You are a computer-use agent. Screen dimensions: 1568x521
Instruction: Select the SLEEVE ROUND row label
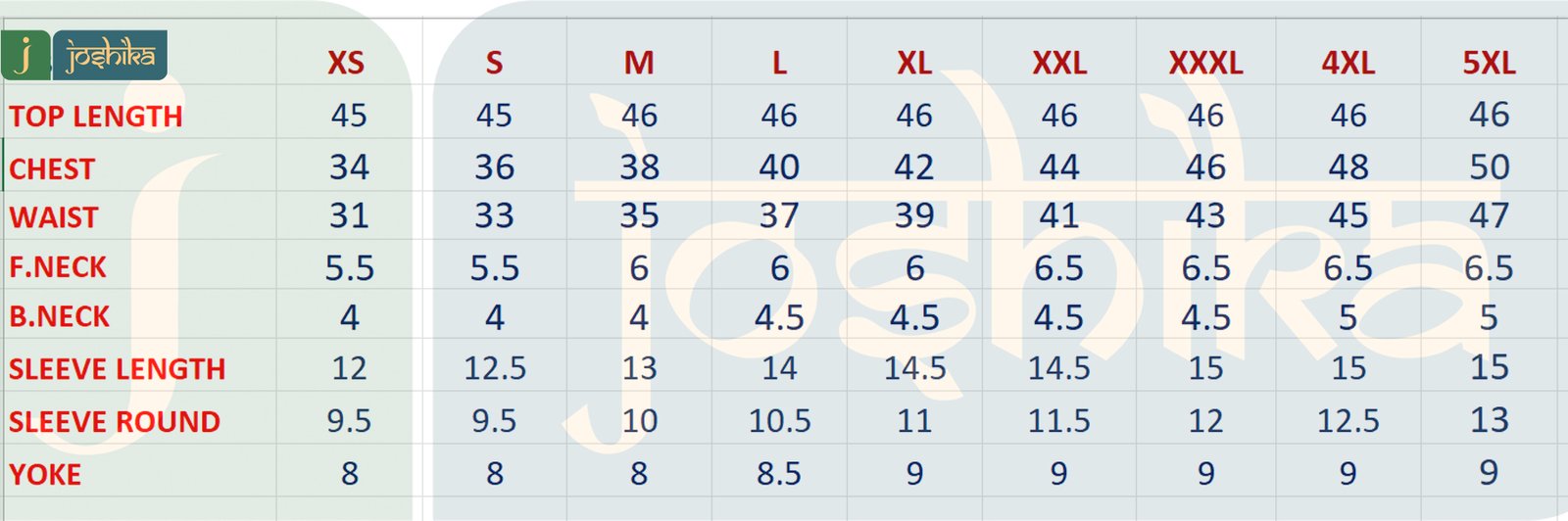(x=115, y=422)
